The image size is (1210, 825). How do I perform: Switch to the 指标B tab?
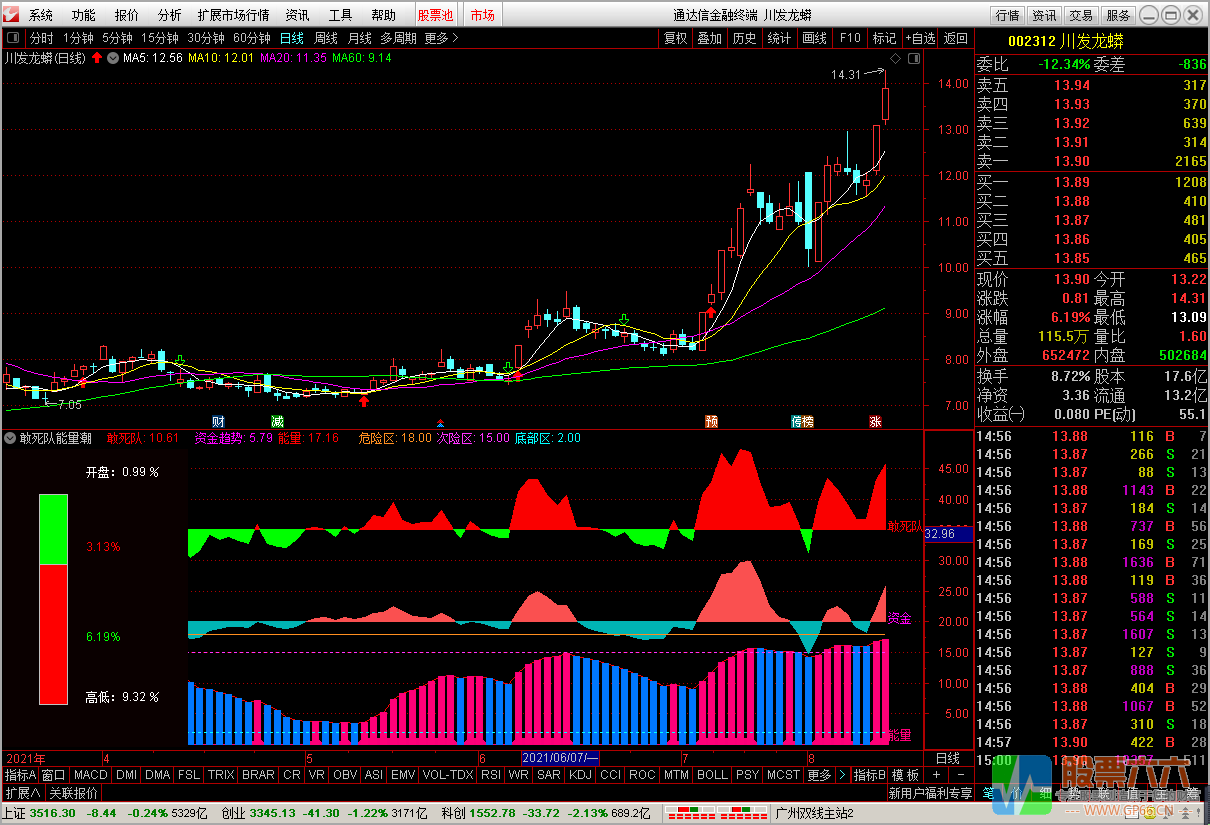coord(869,775)
